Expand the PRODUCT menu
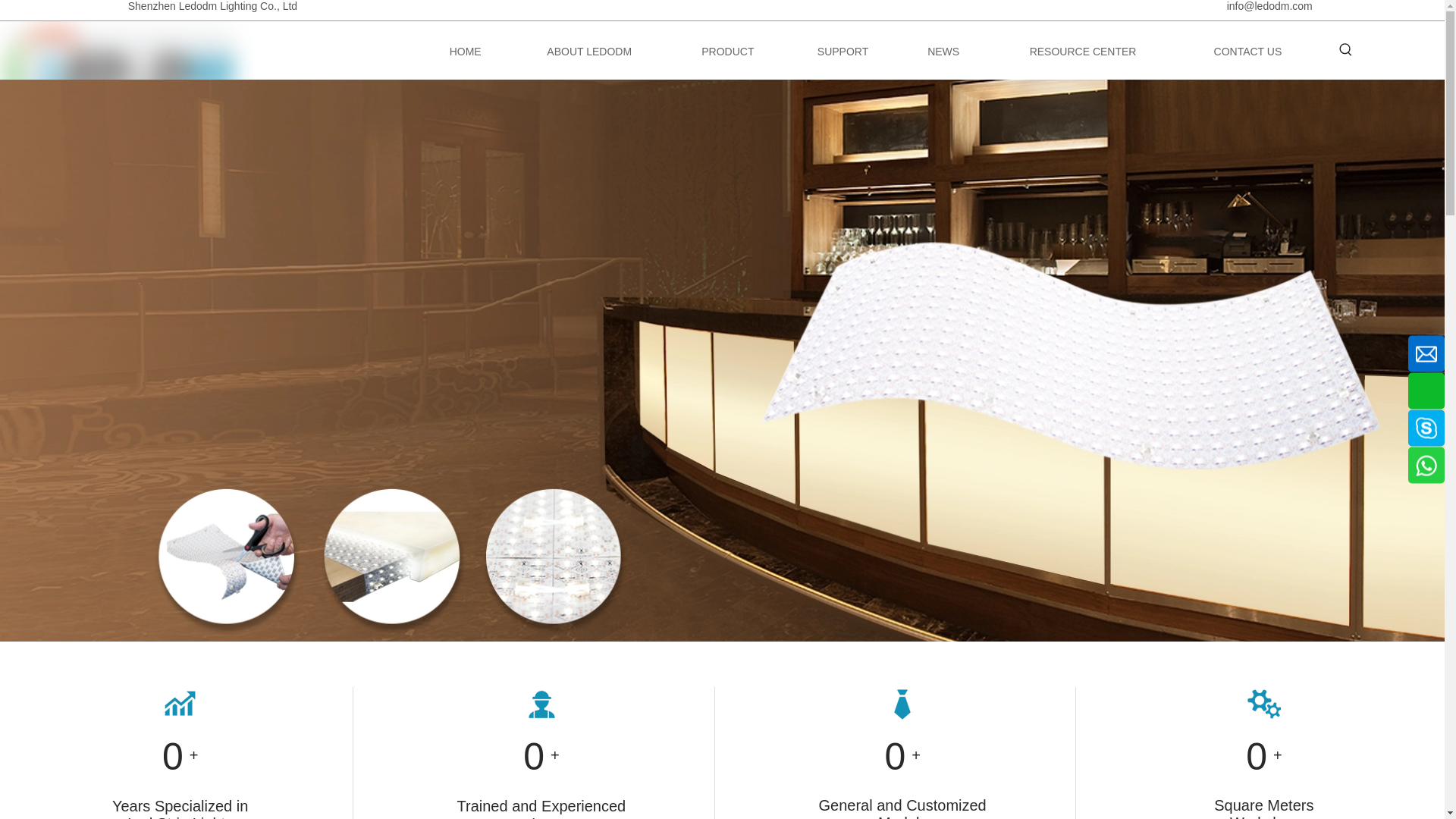1456x819 pixels. tap(727, 52)
